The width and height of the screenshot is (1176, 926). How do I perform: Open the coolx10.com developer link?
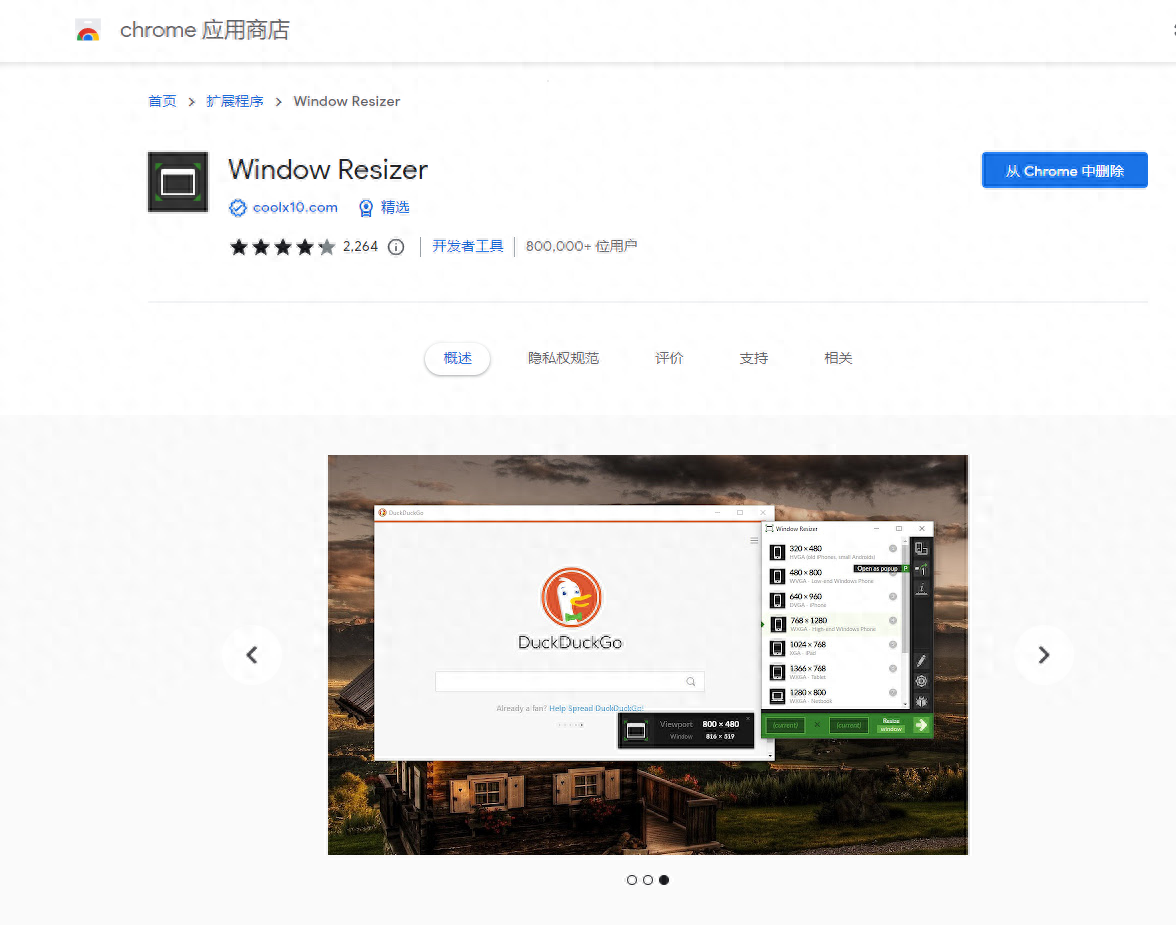click(x=295, y=208)
